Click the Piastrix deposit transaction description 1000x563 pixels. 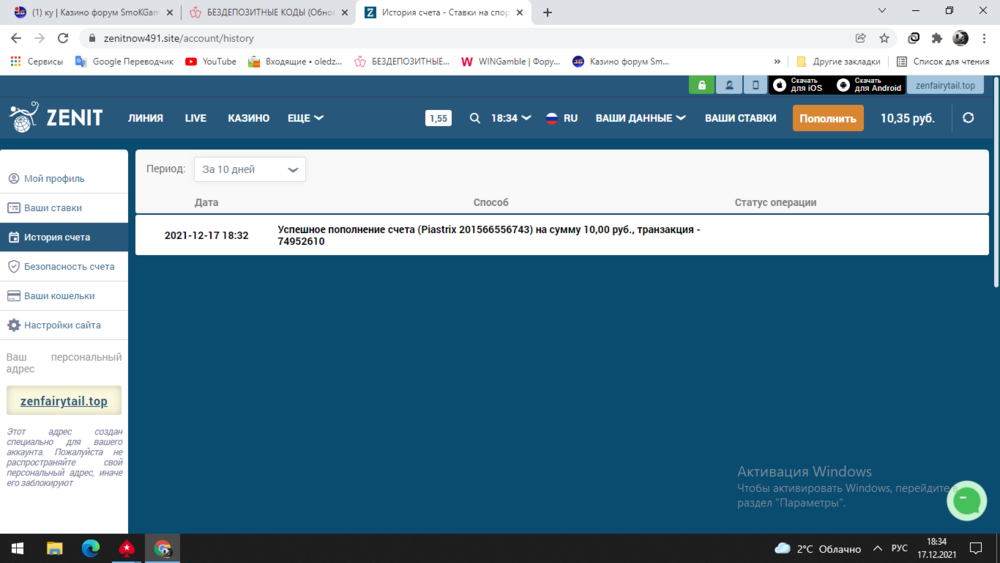point(489,235)
